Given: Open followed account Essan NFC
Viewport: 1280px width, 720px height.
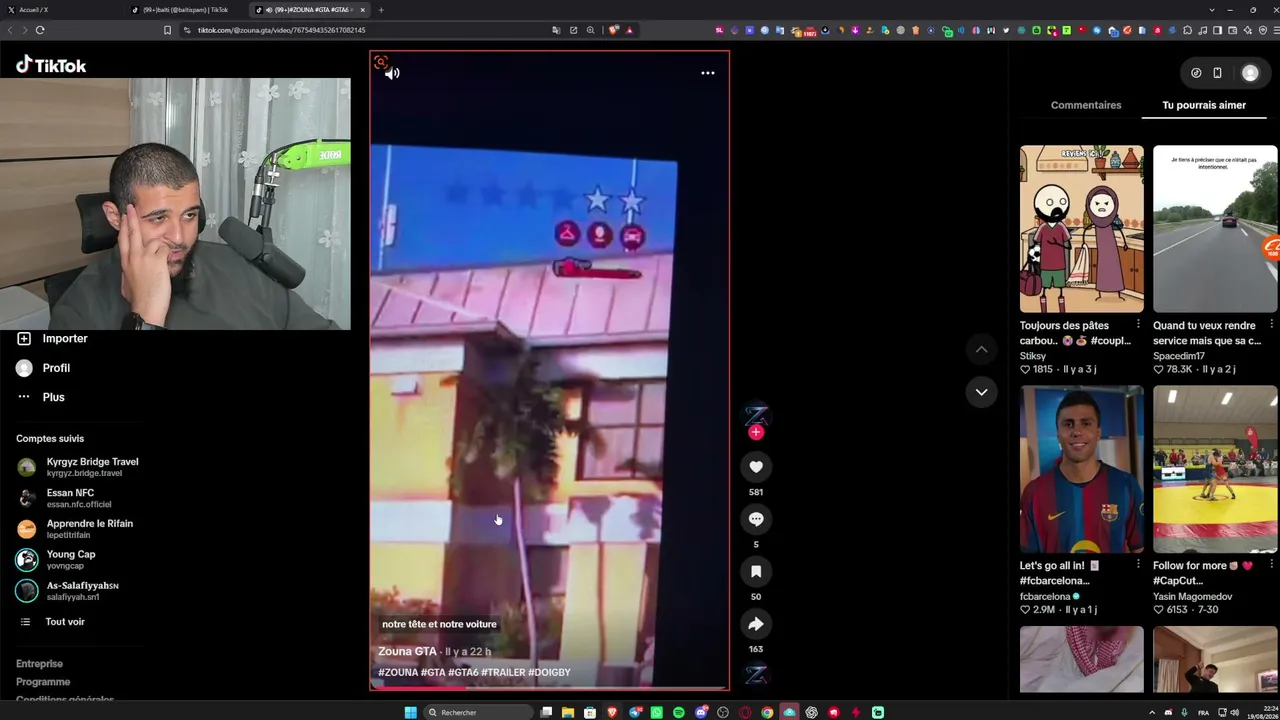Looking at the screenshot, I should pos(70,498).
